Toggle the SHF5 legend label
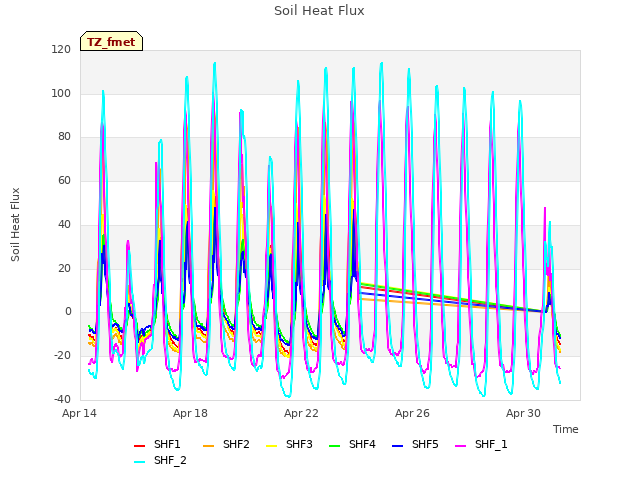Viewport: 640px width, 480px height. coord(425,444)
